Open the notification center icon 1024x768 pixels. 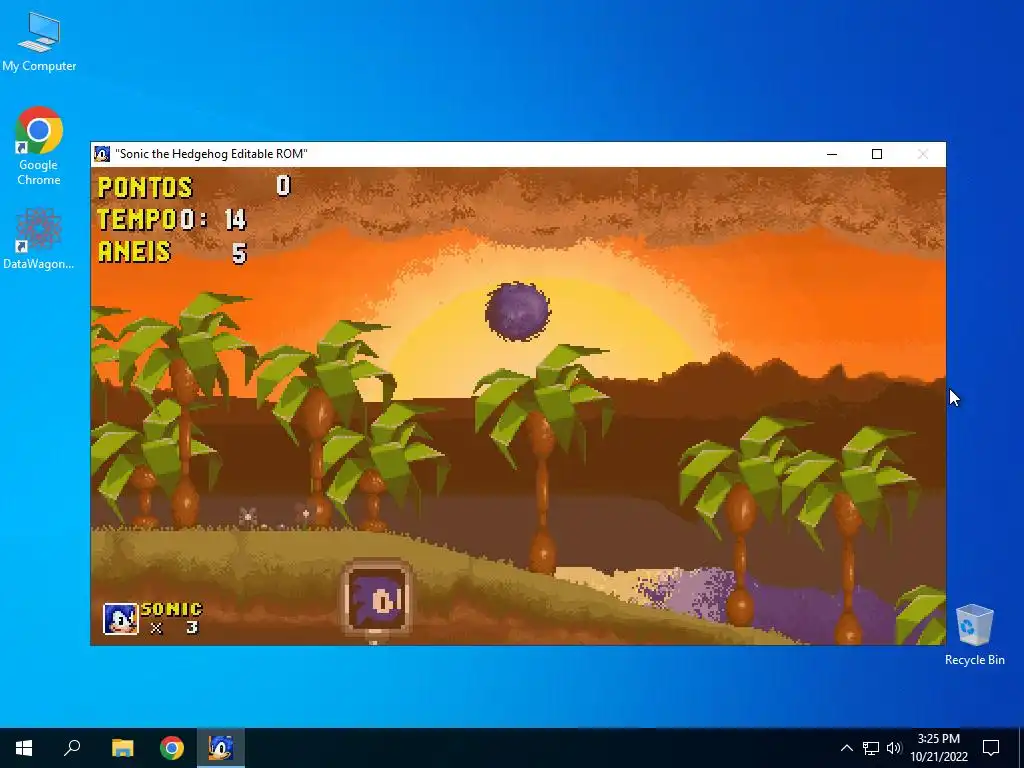991,748
